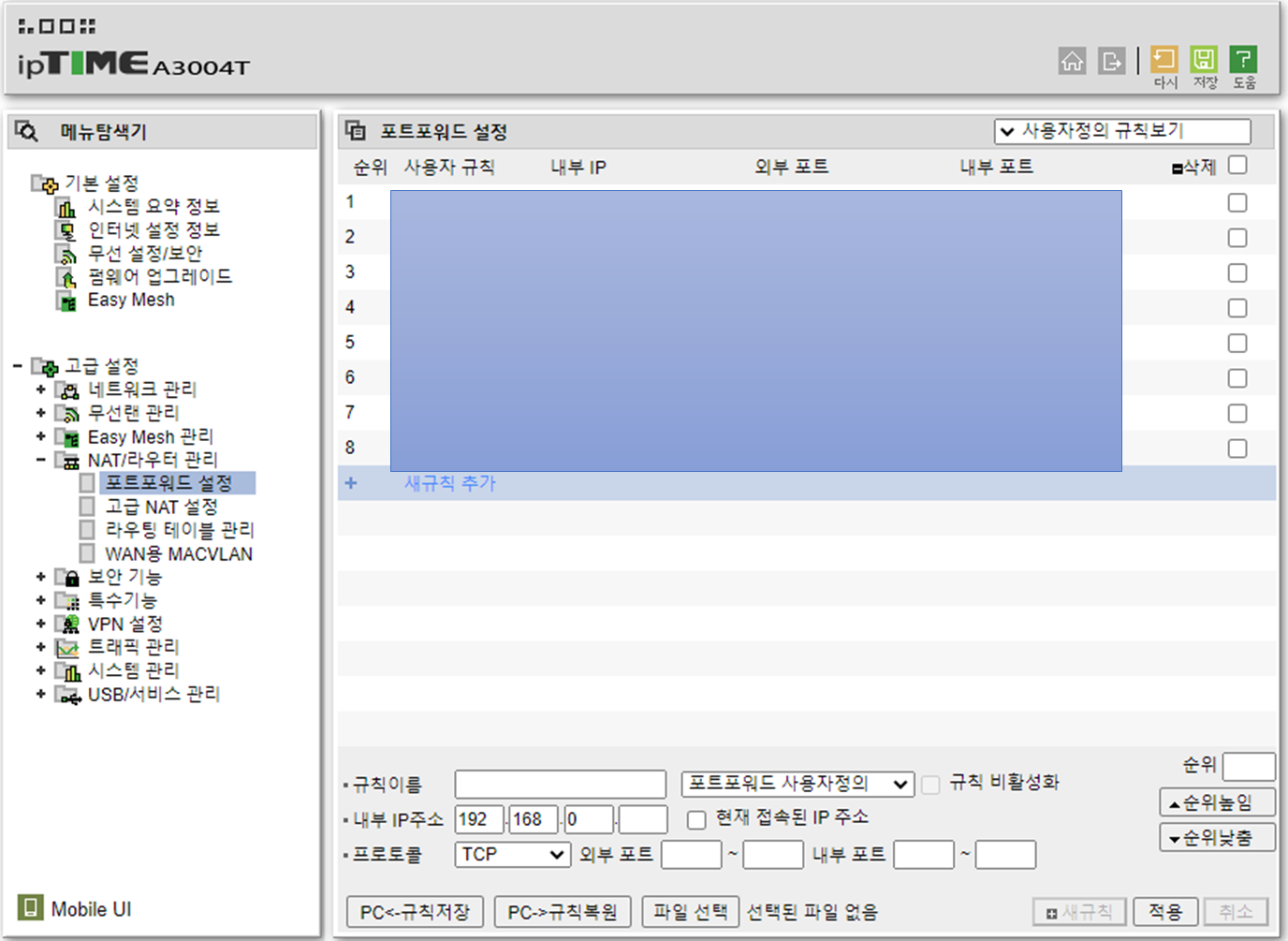The image size is (1288, 941).
Task: Click the ▲순위높임 priority control
Action: [x=1217, y=802]
